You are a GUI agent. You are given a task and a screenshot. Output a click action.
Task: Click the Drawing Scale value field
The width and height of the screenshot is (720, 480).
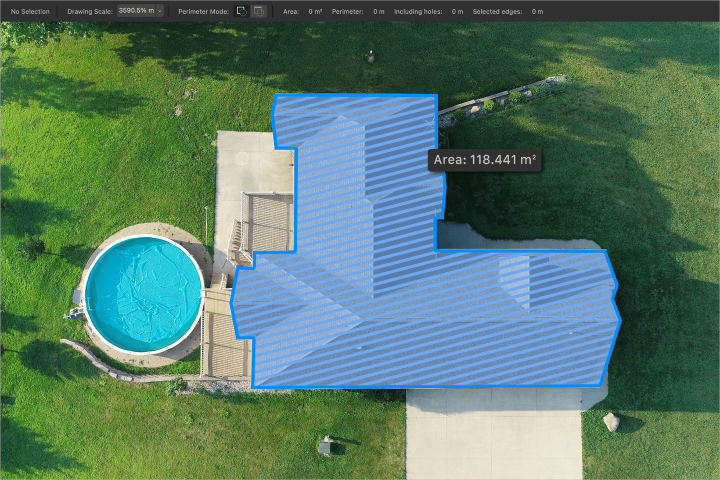pyautogui.click(x=136, y=11)
